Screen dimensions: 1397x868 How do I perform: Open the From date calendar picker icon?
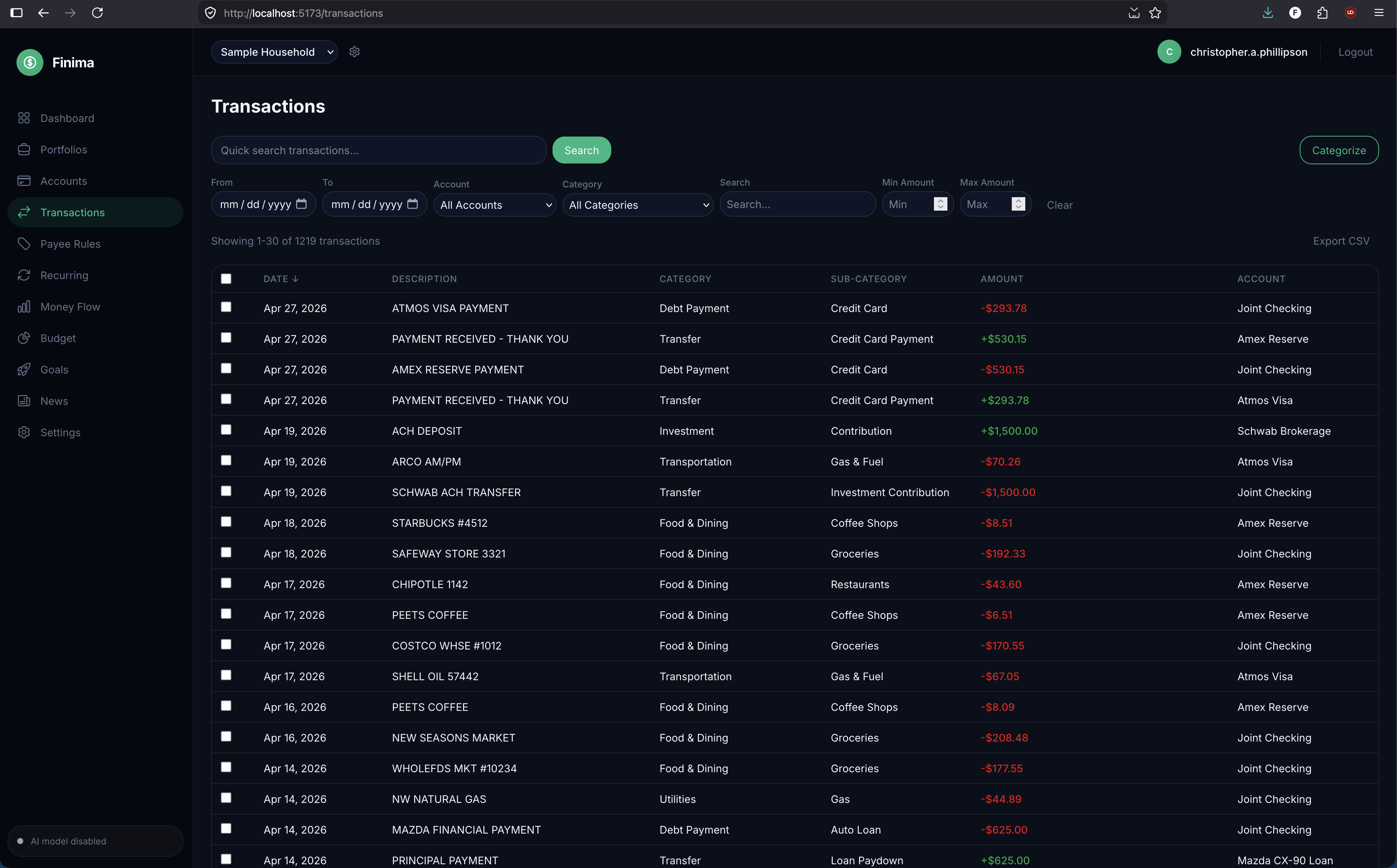click(x=301, y=204)
